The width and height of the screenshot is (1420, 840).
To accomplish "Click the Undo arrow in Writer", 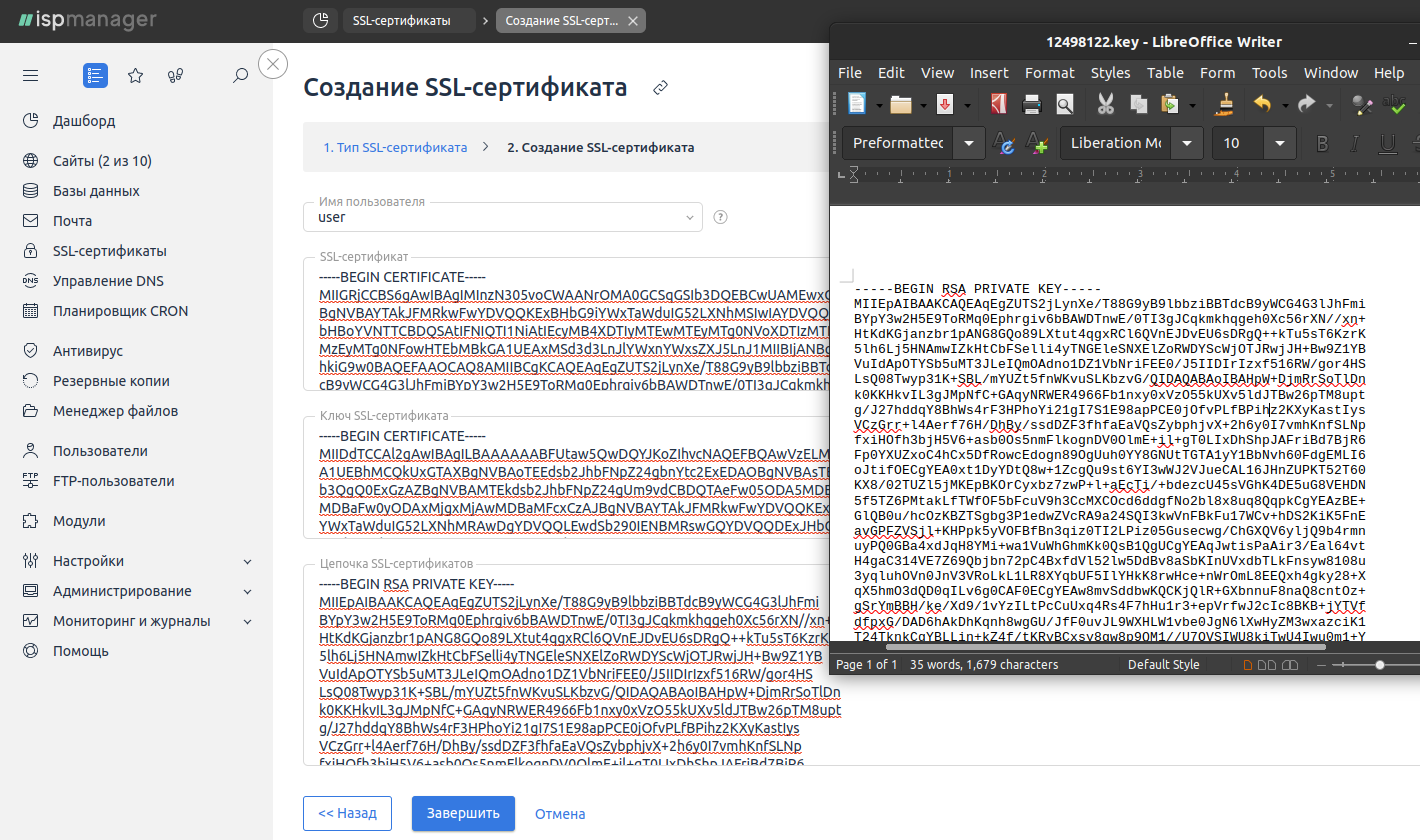I will (1263, 103).
